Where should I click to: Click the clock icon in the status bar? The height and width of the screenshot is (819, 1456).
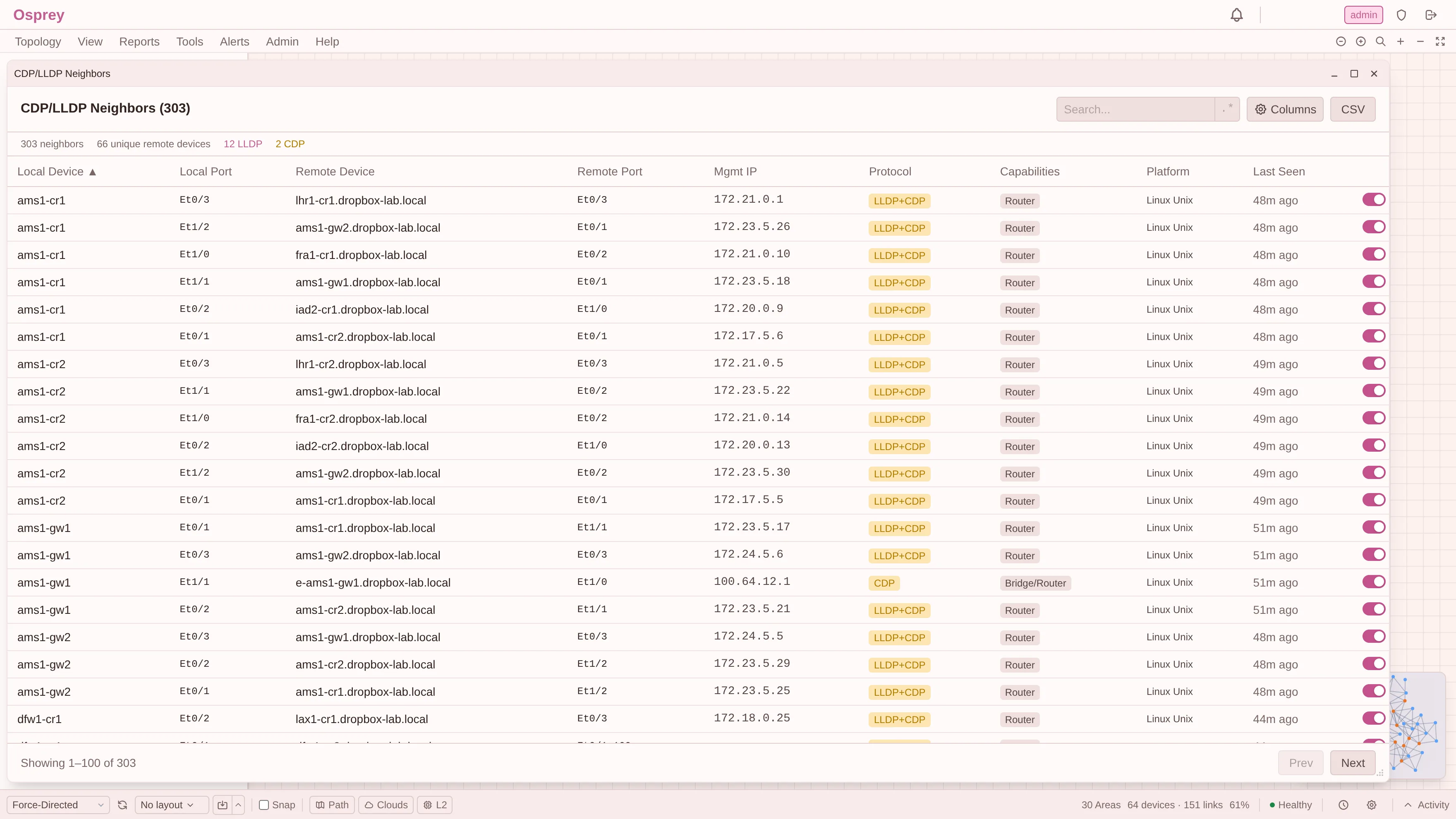(1343, 805)
